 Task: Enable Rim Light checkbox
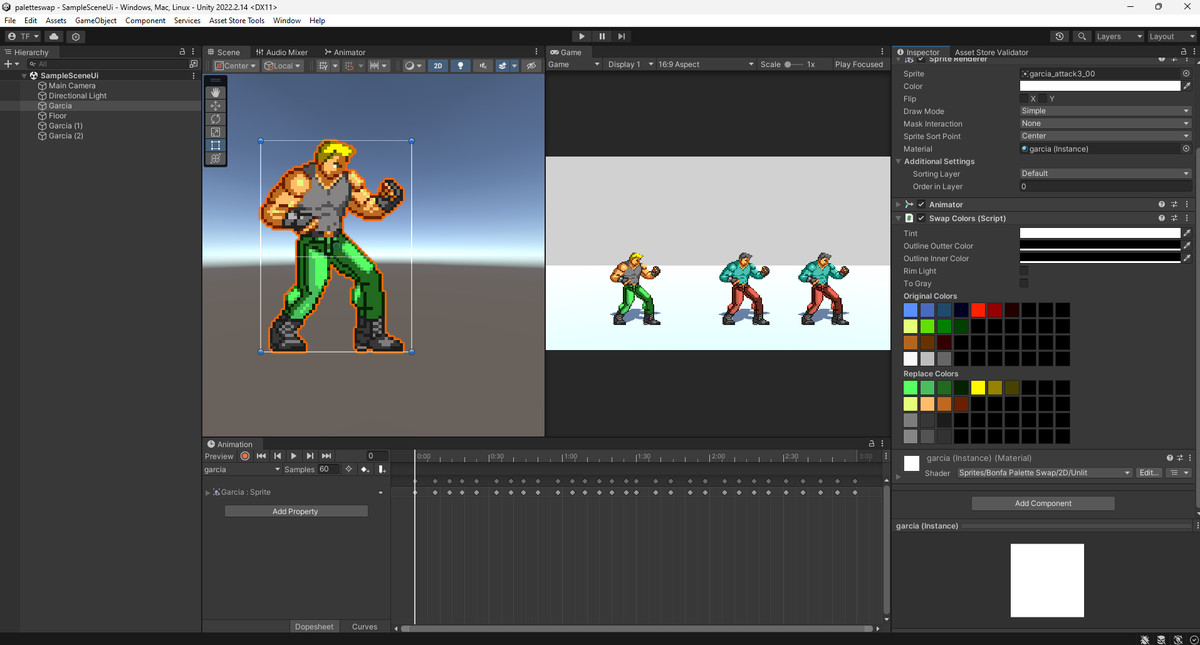pyautogui.click(x=1024, y=271)
